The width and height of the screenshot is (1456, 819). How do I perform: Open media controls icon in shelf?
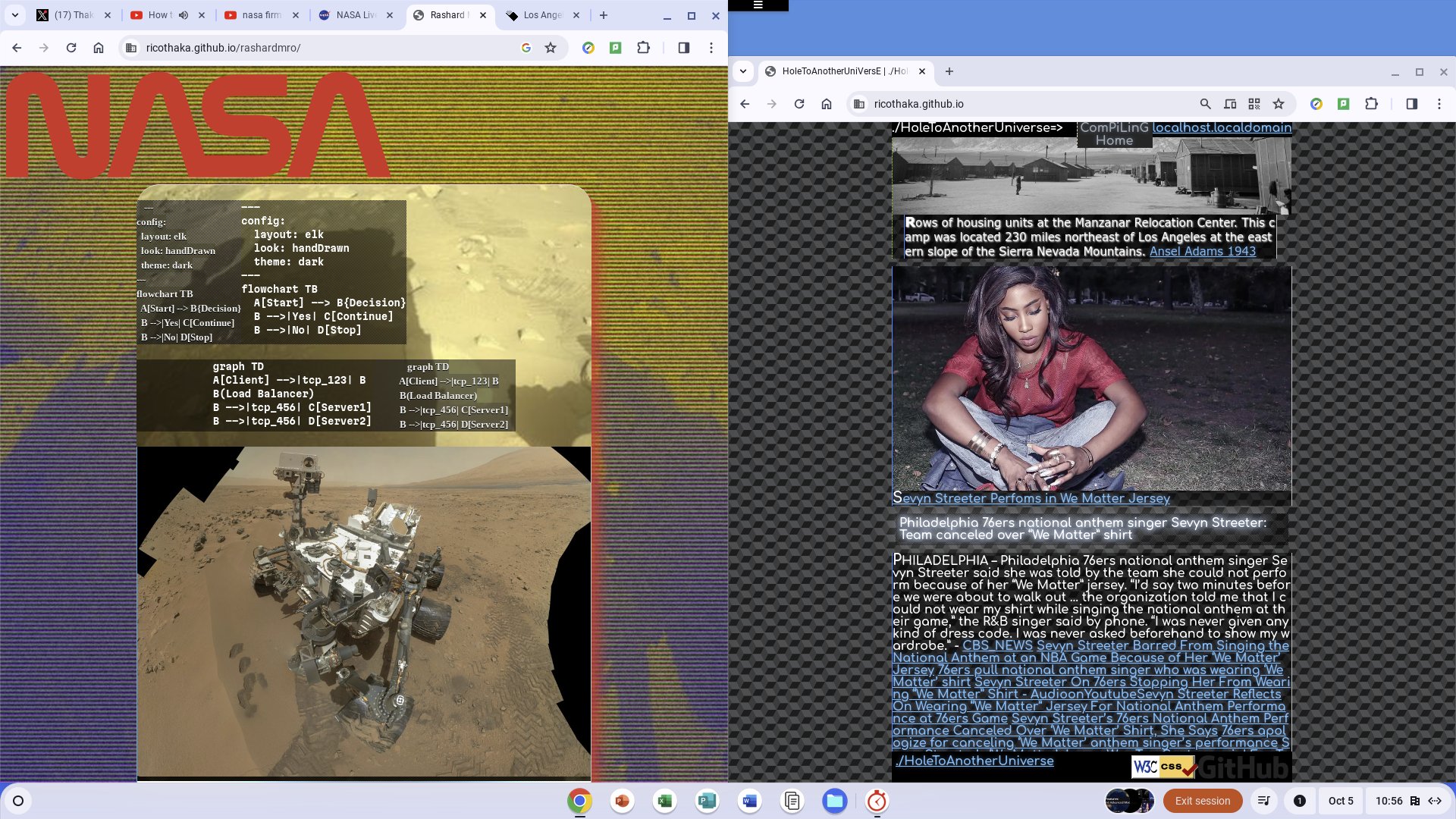(x=1263, y=801)
